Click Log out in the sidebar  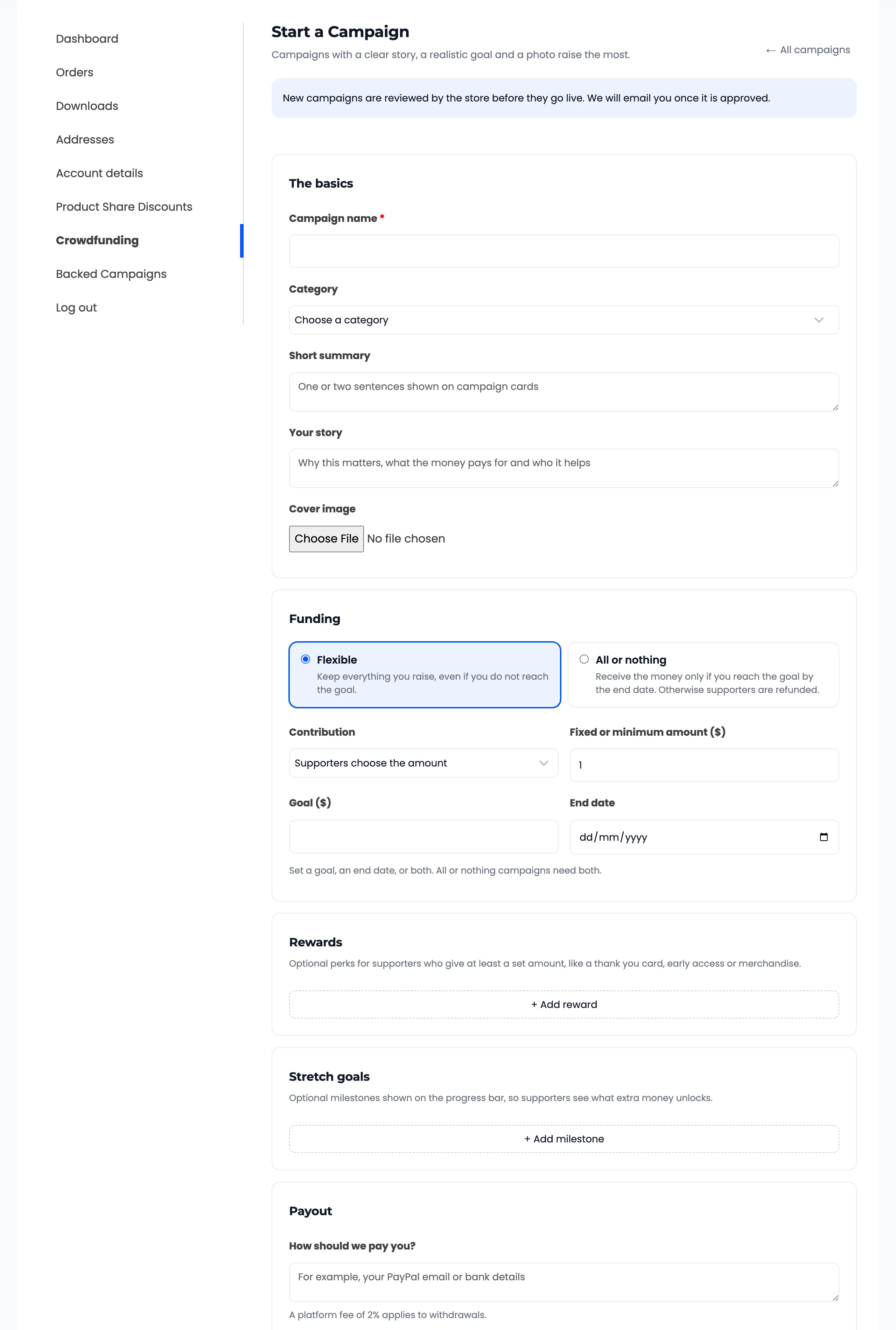coord(76,308)
